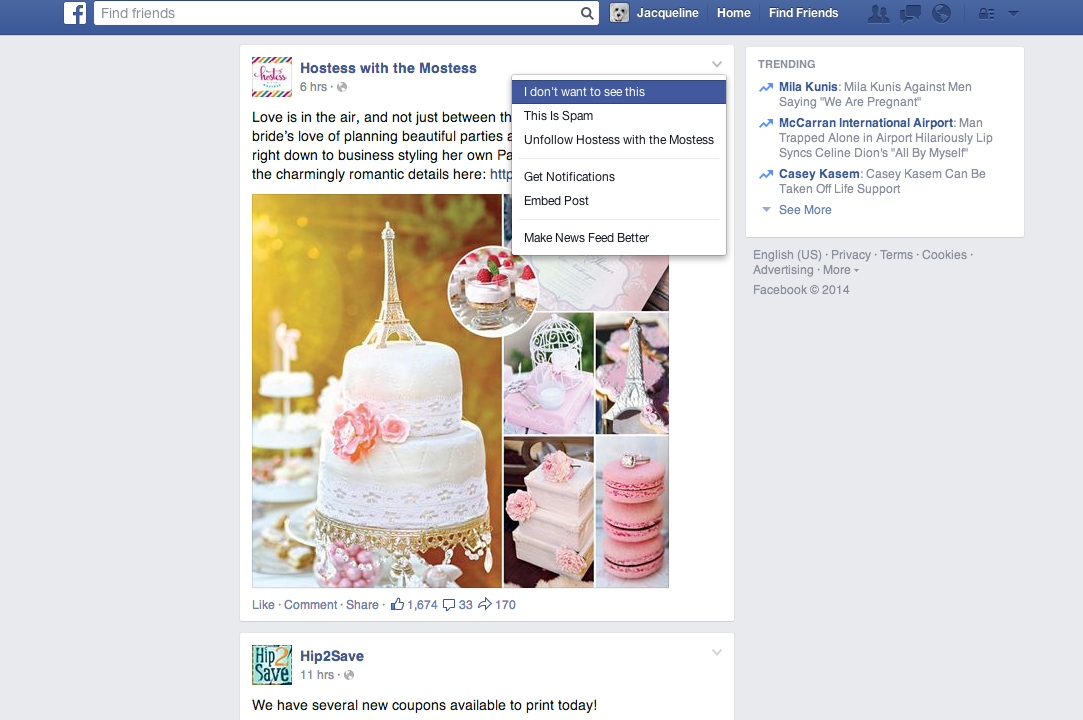Click the Find Friends navigation link

coord(803,13)
